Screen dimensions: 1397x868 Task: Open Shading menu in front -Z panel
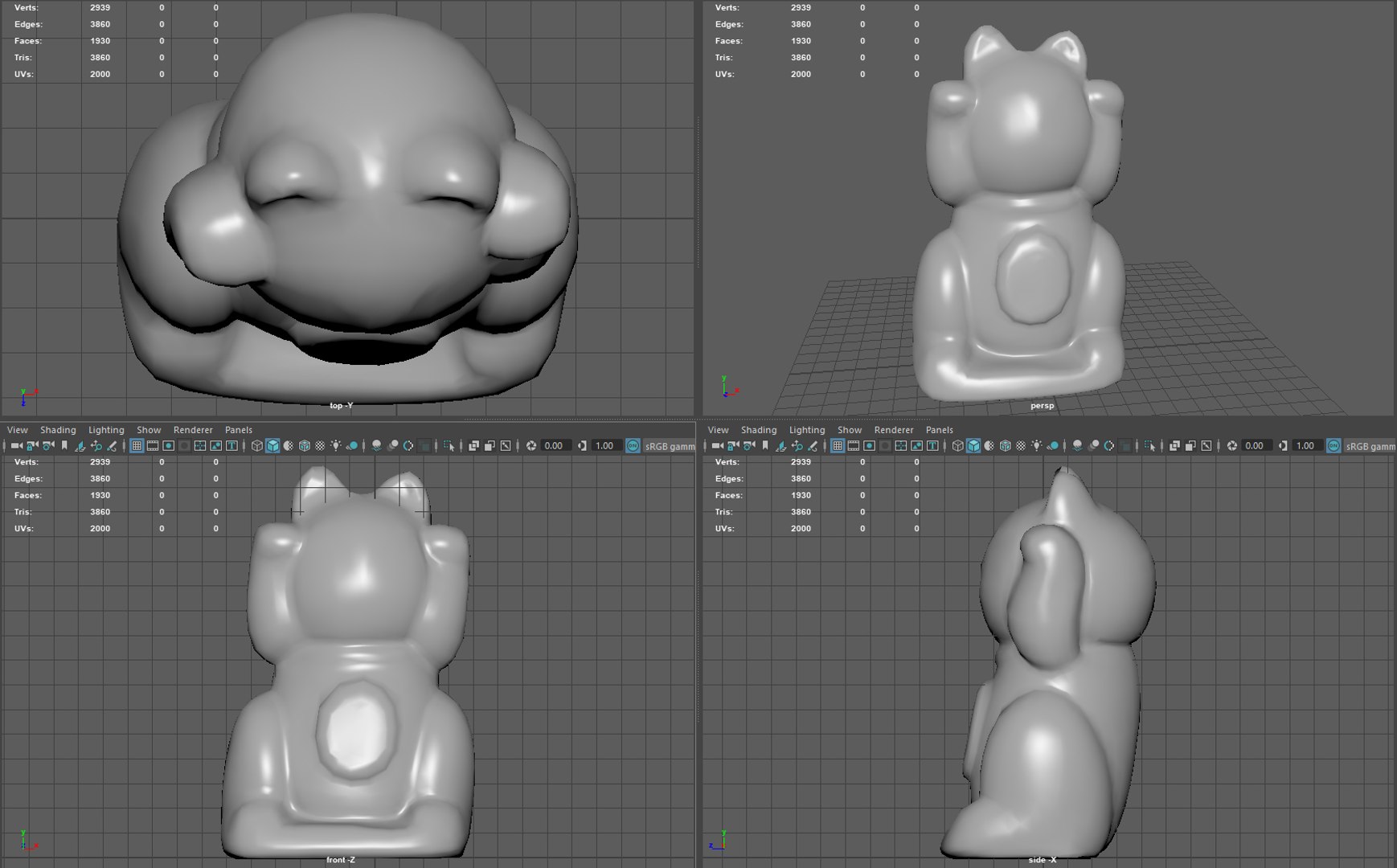pos(58,430)
